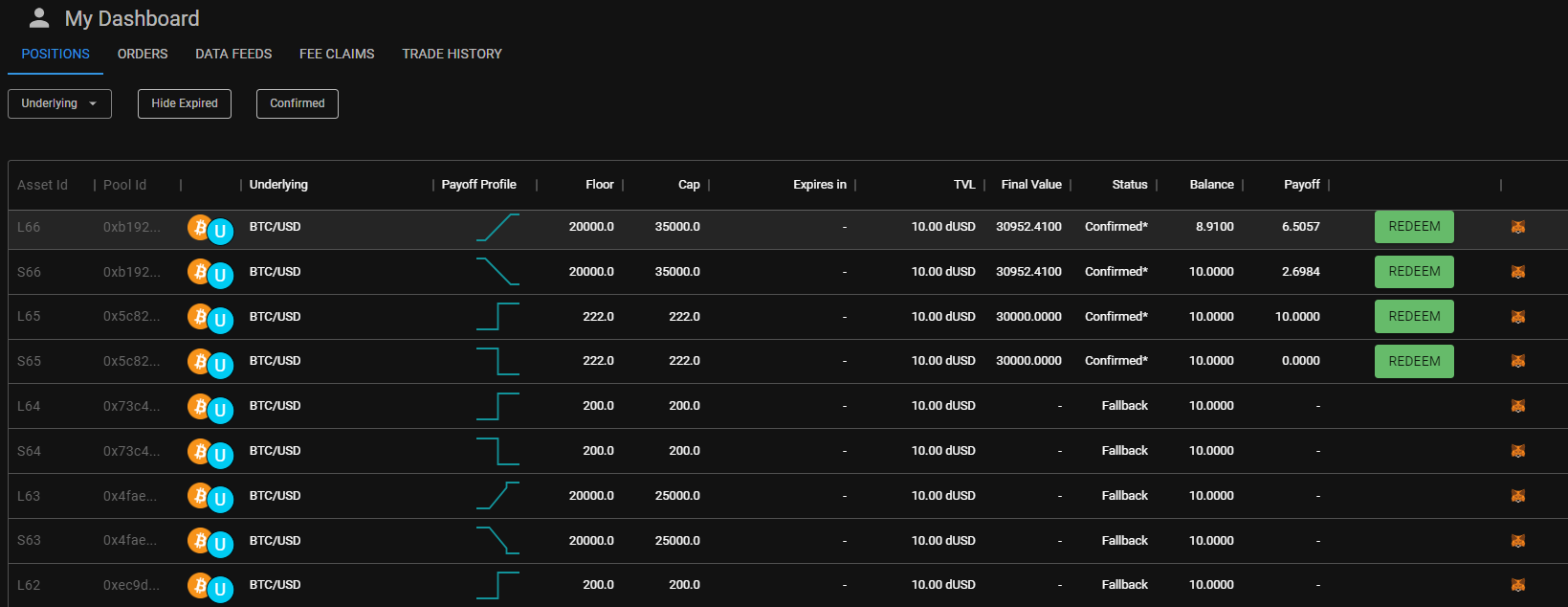Viewport: 1568px width, 607px height.
Task: Click the user profile icon beside My Dashboard
Action: pos(39,18)
